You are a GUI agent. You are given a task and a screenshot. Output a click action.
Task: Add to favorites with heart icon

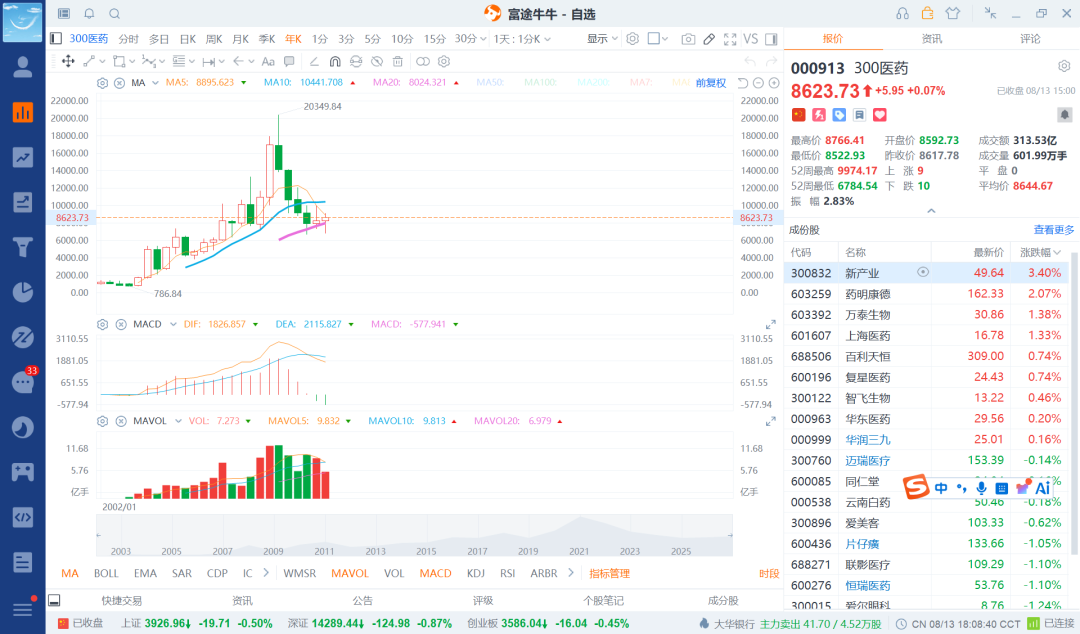(x=880, y=114)
